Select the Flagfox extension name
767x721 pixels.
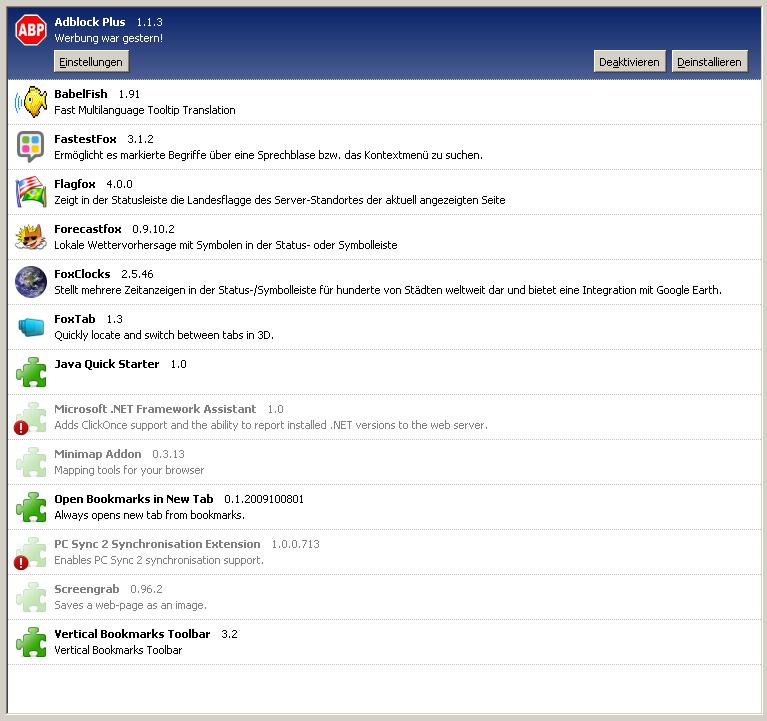[75, 184]
